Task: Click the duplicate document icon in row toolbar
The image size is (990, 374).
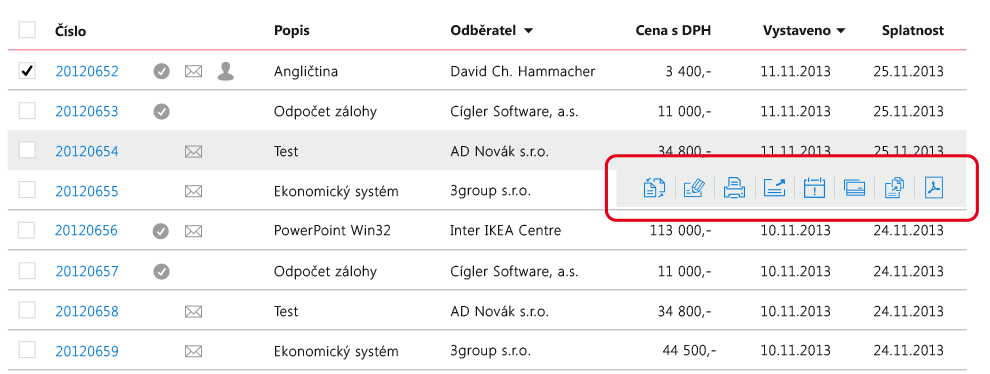Action: pyautogui.click(x=895, y=188)
